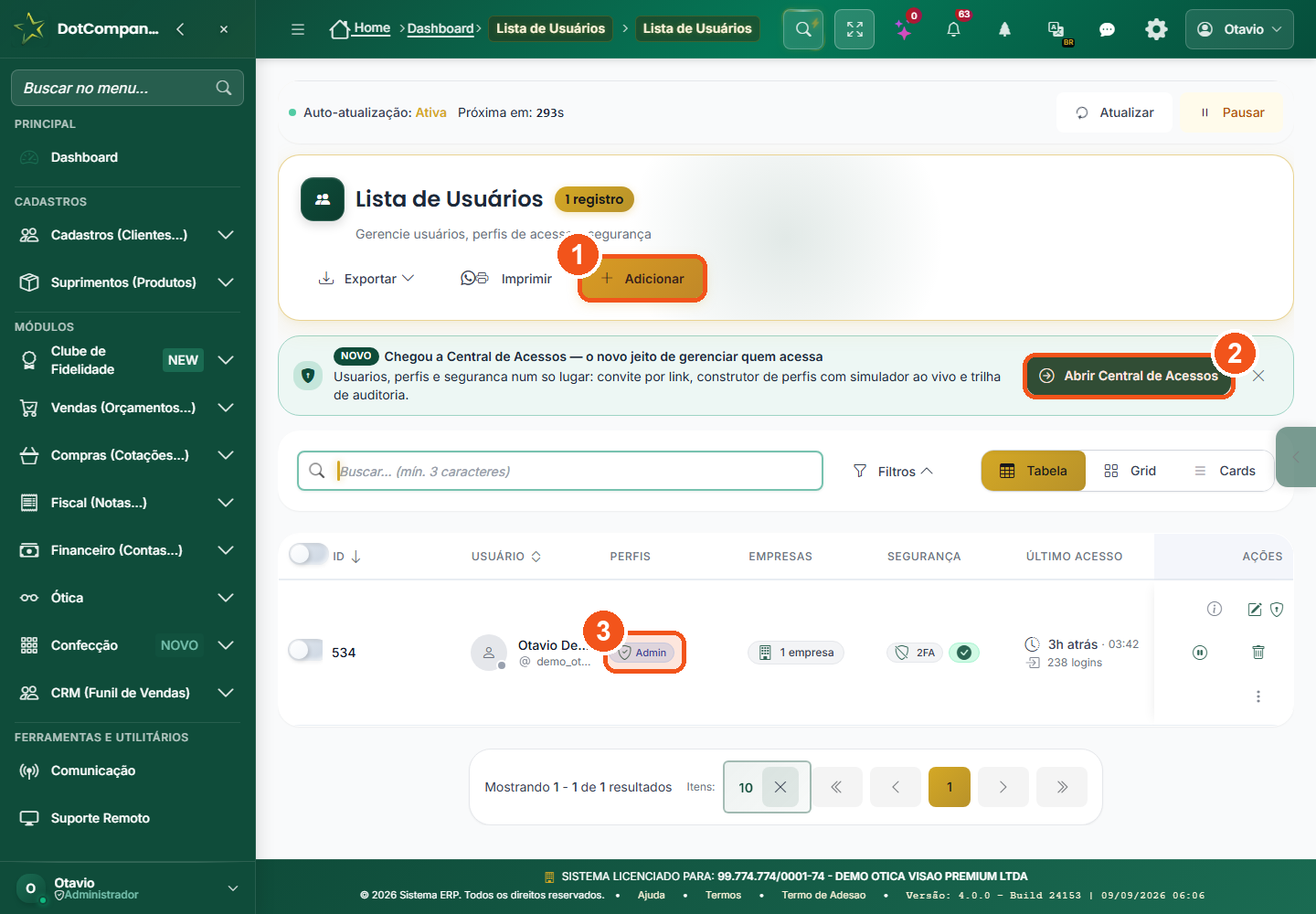This screenshot has width=1316, height=914.
Task: Jump to last page double arrow
Action: (x=1062, y=787)
